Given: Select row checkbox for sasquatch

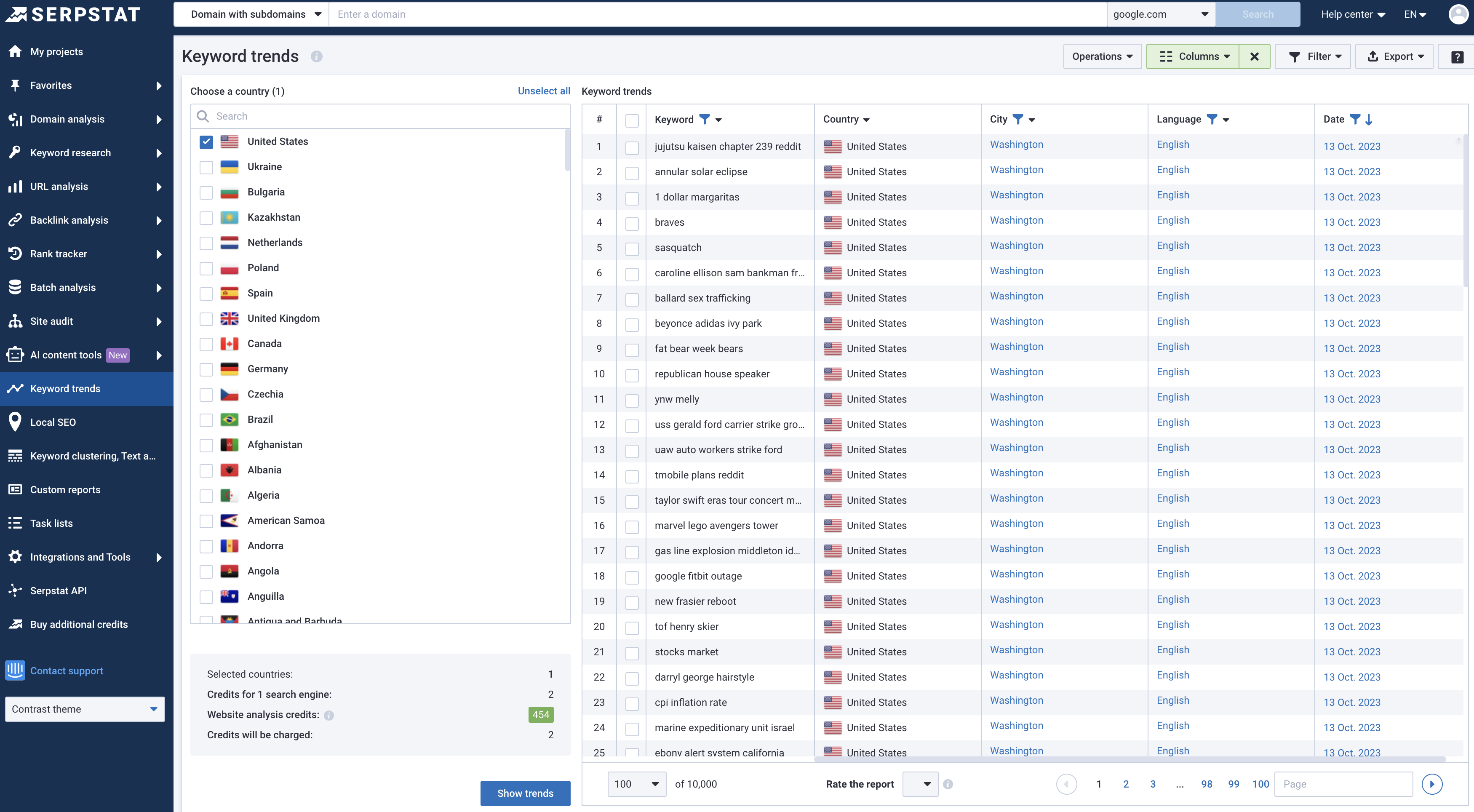Looking at the screenshot, I should pyautogui.click(x=632, y=249).
